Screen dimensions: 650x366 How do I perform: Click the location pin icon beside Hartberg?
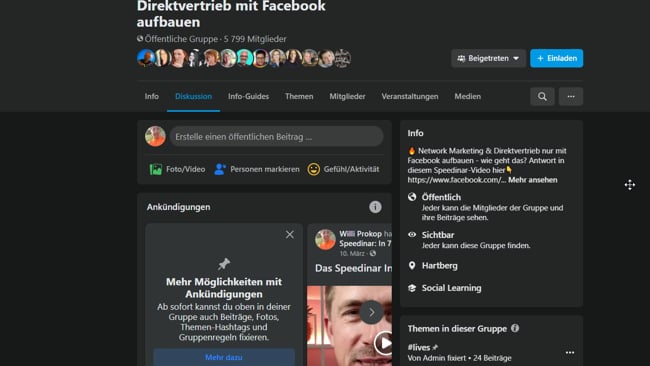pyautogui.click(x=412, y=265)
